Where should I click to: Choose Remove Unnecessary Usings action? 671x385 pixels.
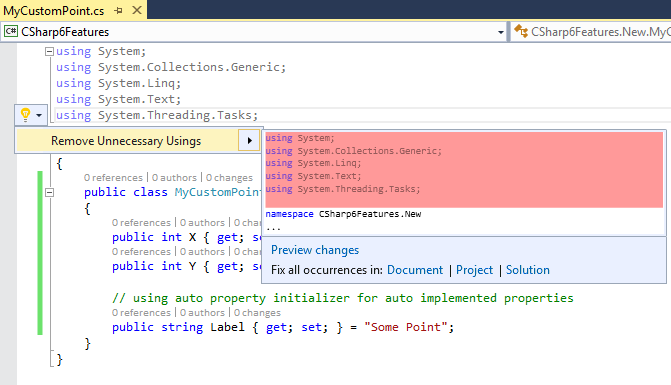click(x=126, y=141)
